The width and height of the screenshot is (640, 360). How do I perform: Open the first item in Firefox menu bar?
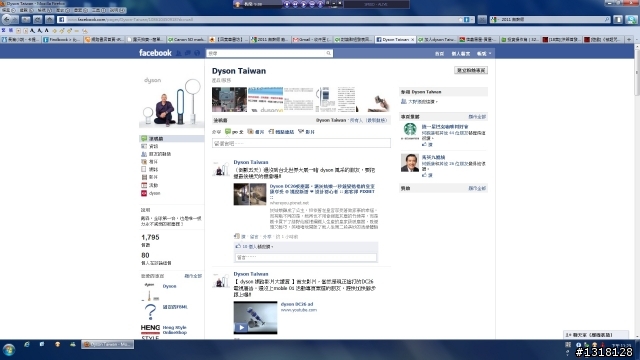pyautogui.click(x=8, y=10)
